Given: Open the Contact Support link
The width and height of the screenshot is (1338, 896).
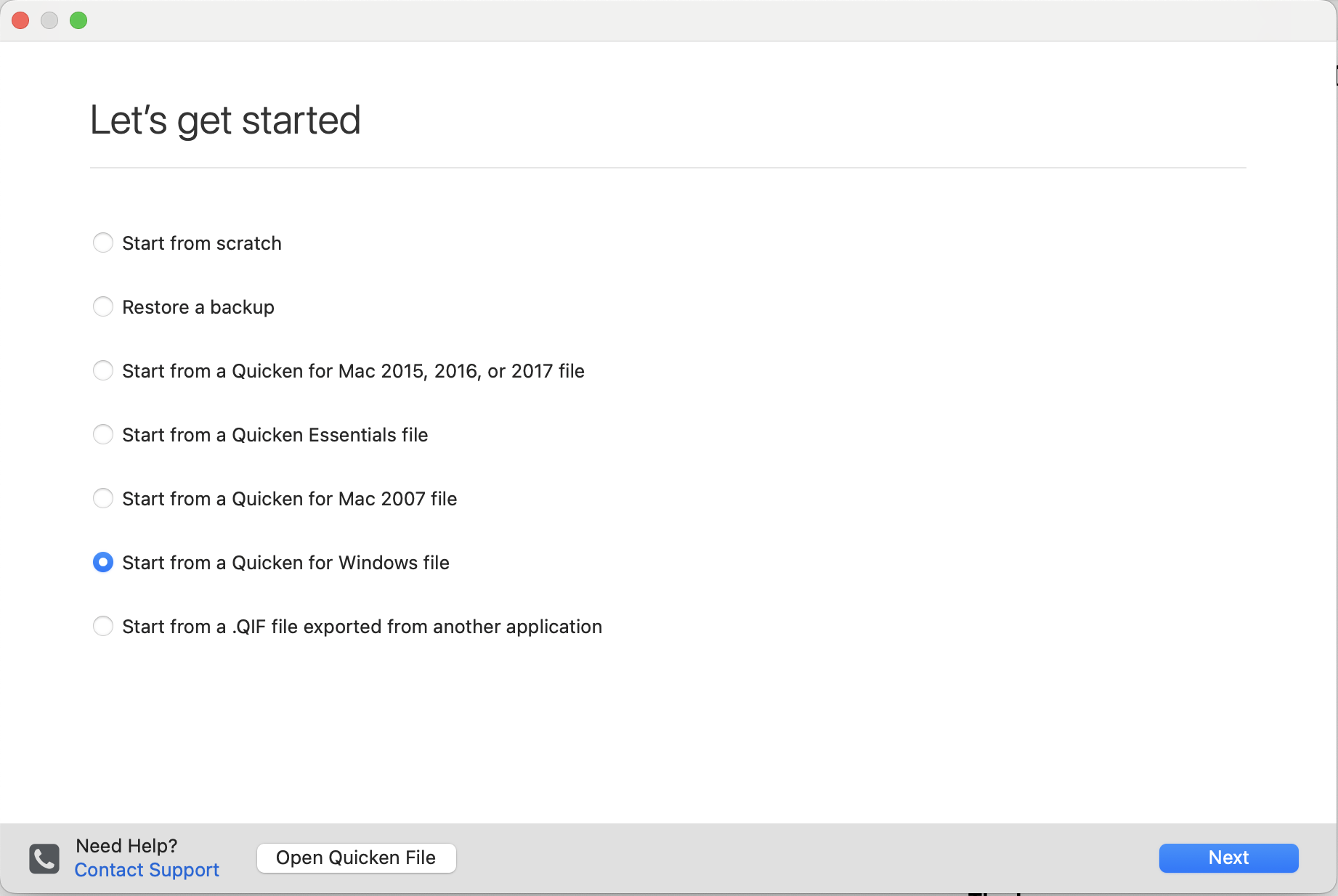Looking at the screenshot, I should click(147, 870).
